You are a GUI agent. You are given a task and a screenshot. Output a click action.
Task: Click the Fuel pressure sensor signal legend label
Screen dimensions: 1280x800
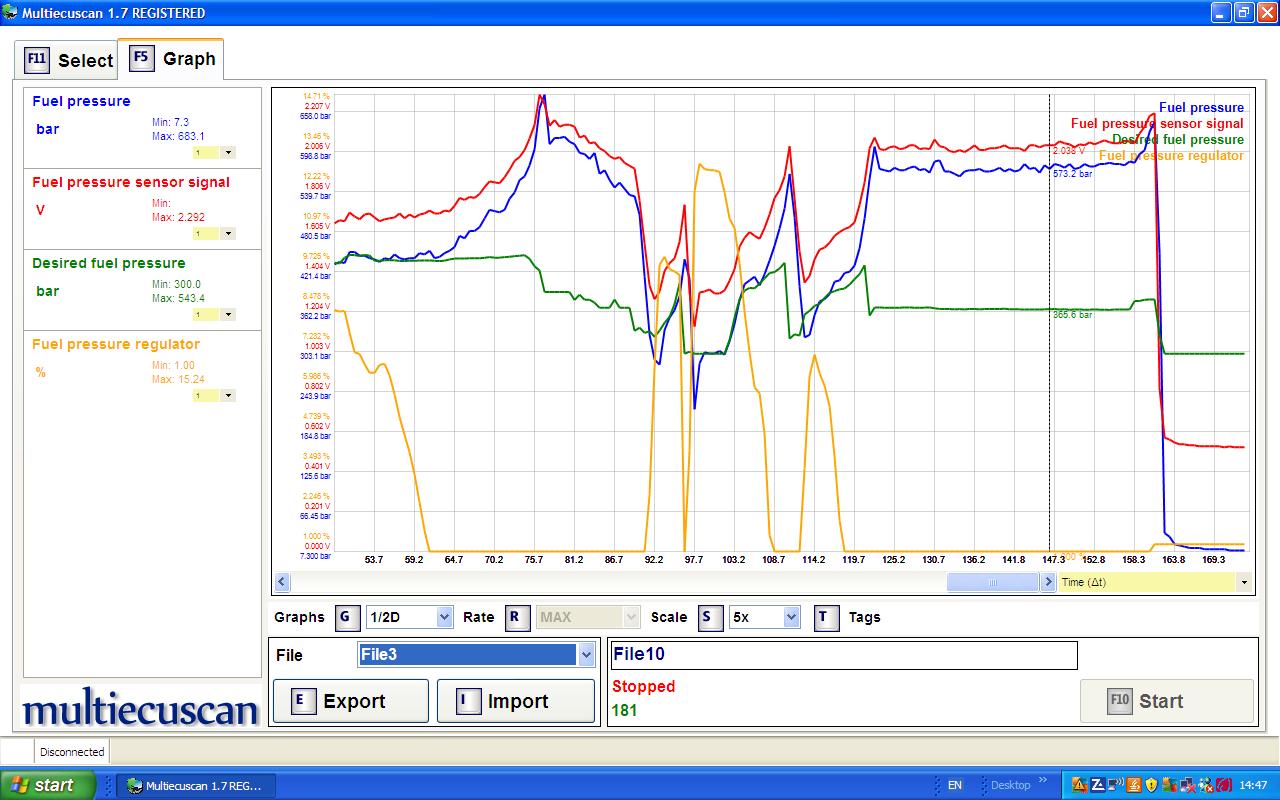tap(1157, 124)
